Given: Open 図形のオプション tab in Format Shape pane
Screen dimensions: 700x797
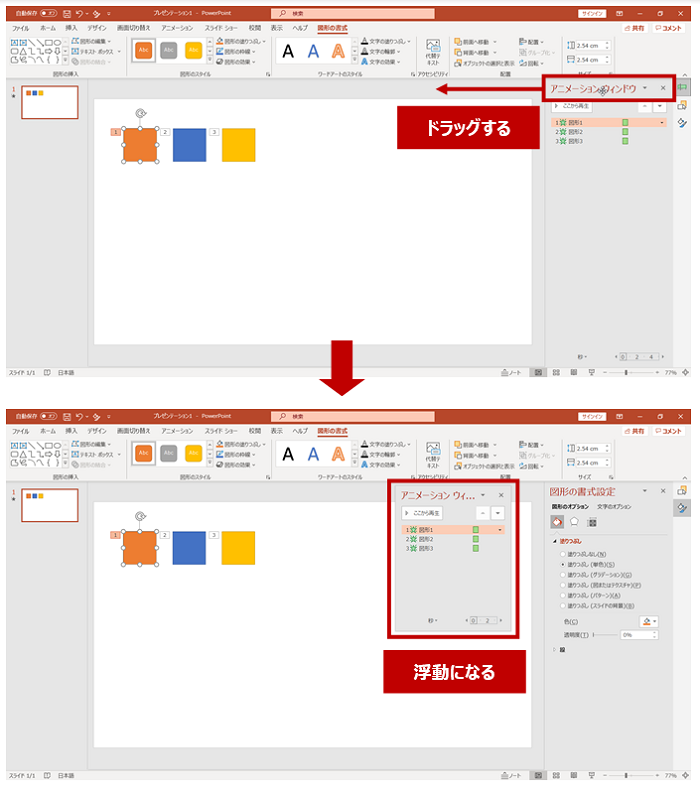Looking at the screenshot, I should tap(570, 507).
